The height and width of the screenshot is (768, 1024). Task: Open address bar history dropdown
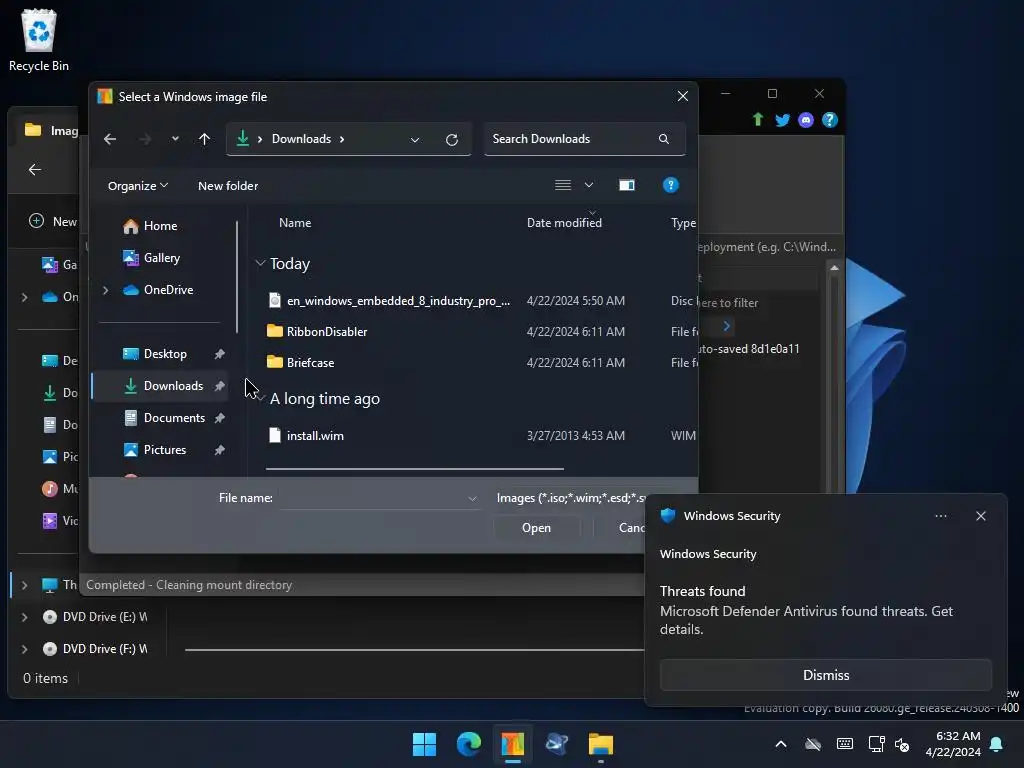(415, 140)
